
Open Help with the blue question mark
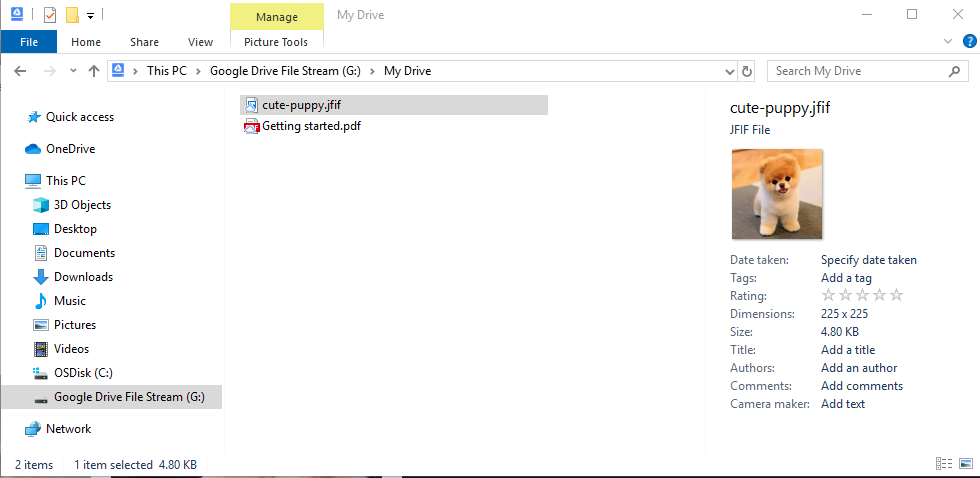point(967,42)
